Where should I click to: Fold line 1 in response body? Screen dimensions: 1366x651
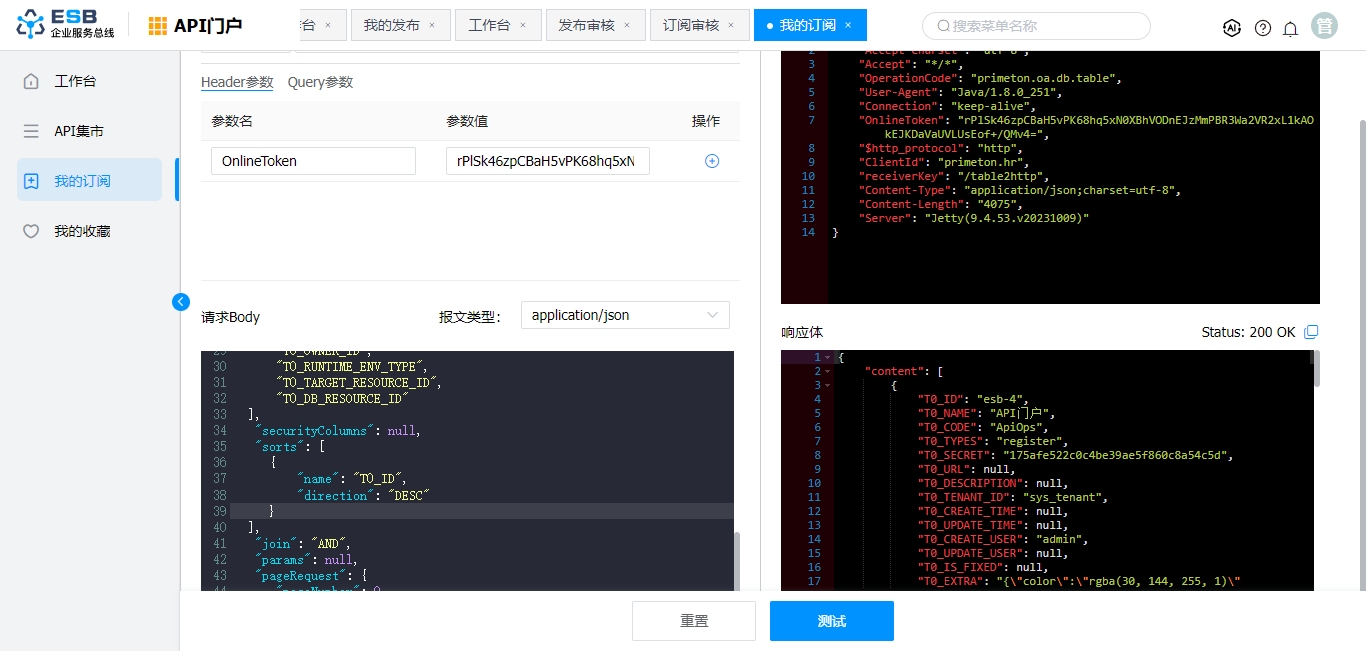(x=828, y=358)
